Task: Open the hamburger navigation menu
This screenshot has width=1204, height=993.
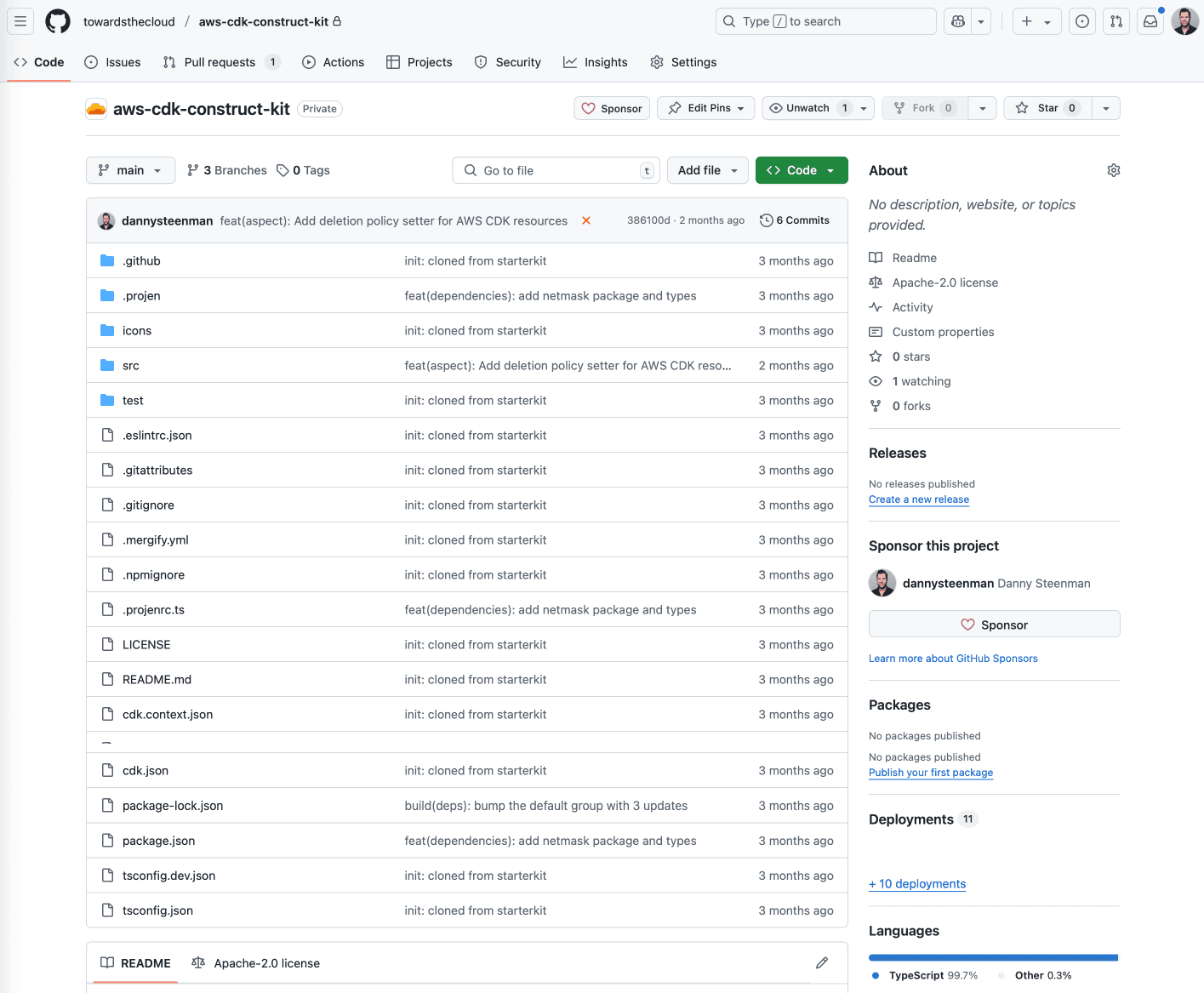Action: click(20, 21)
